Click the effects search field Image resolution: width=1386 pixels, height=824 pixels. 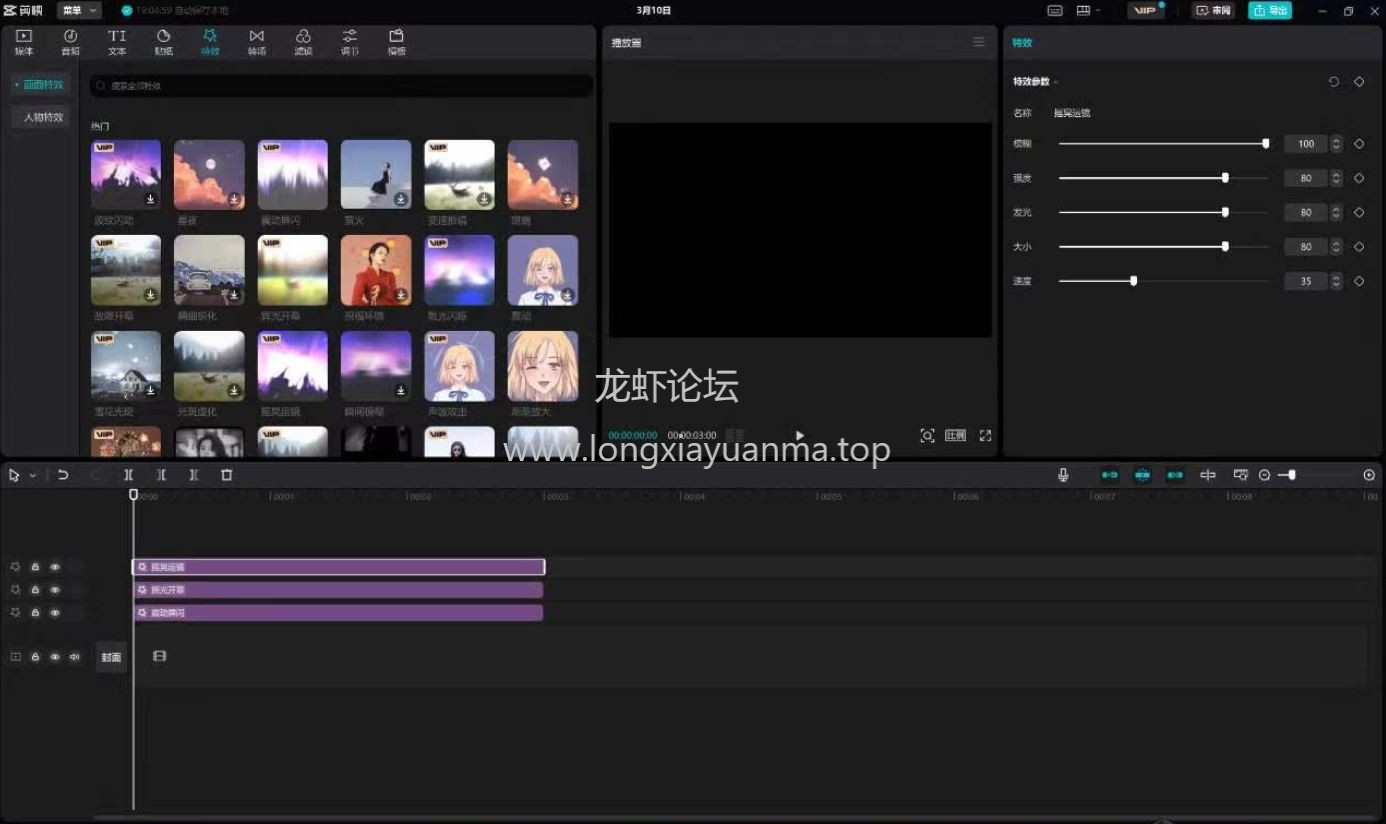point(342,86)
